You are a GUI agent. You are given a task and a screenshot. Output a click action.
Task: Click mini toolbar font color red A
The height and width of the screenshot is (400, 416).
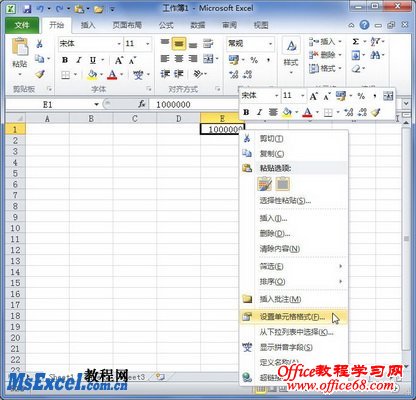coord(307,112)
